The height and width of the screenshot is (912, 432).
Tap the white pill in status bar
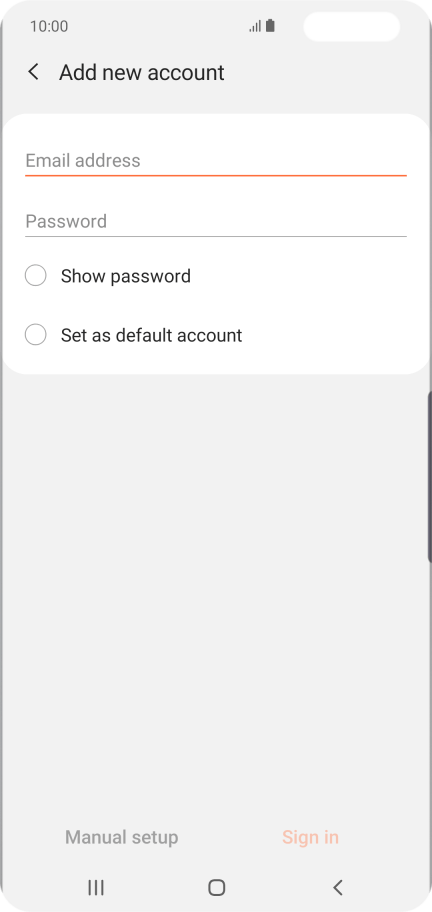(x=352, y=26)
